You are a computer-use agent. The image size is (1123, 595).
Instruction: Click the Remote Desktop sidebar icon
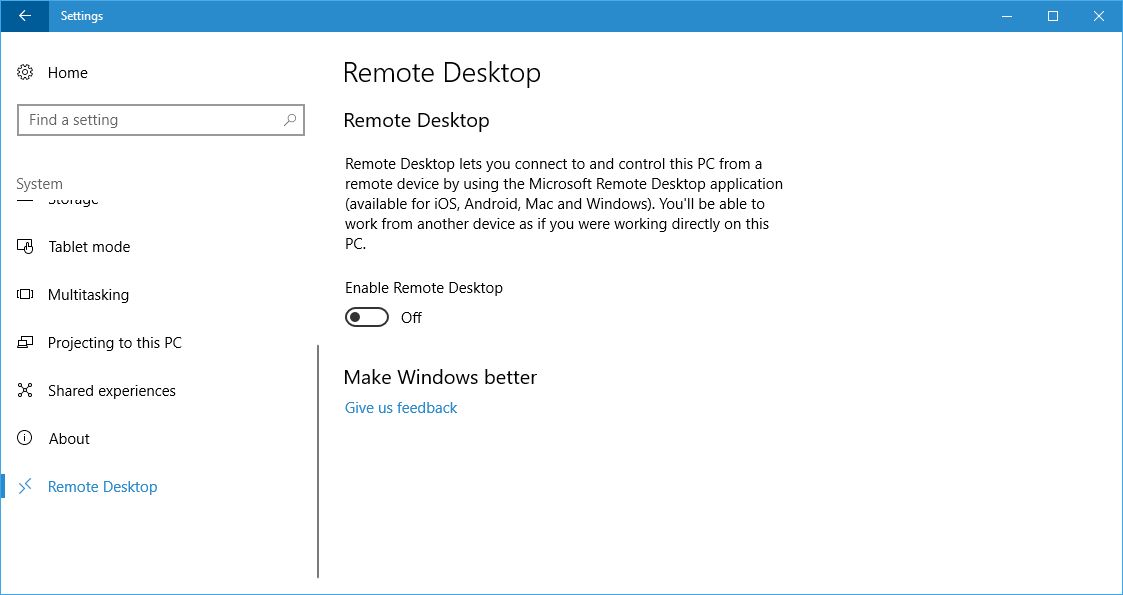pos(25,486)
